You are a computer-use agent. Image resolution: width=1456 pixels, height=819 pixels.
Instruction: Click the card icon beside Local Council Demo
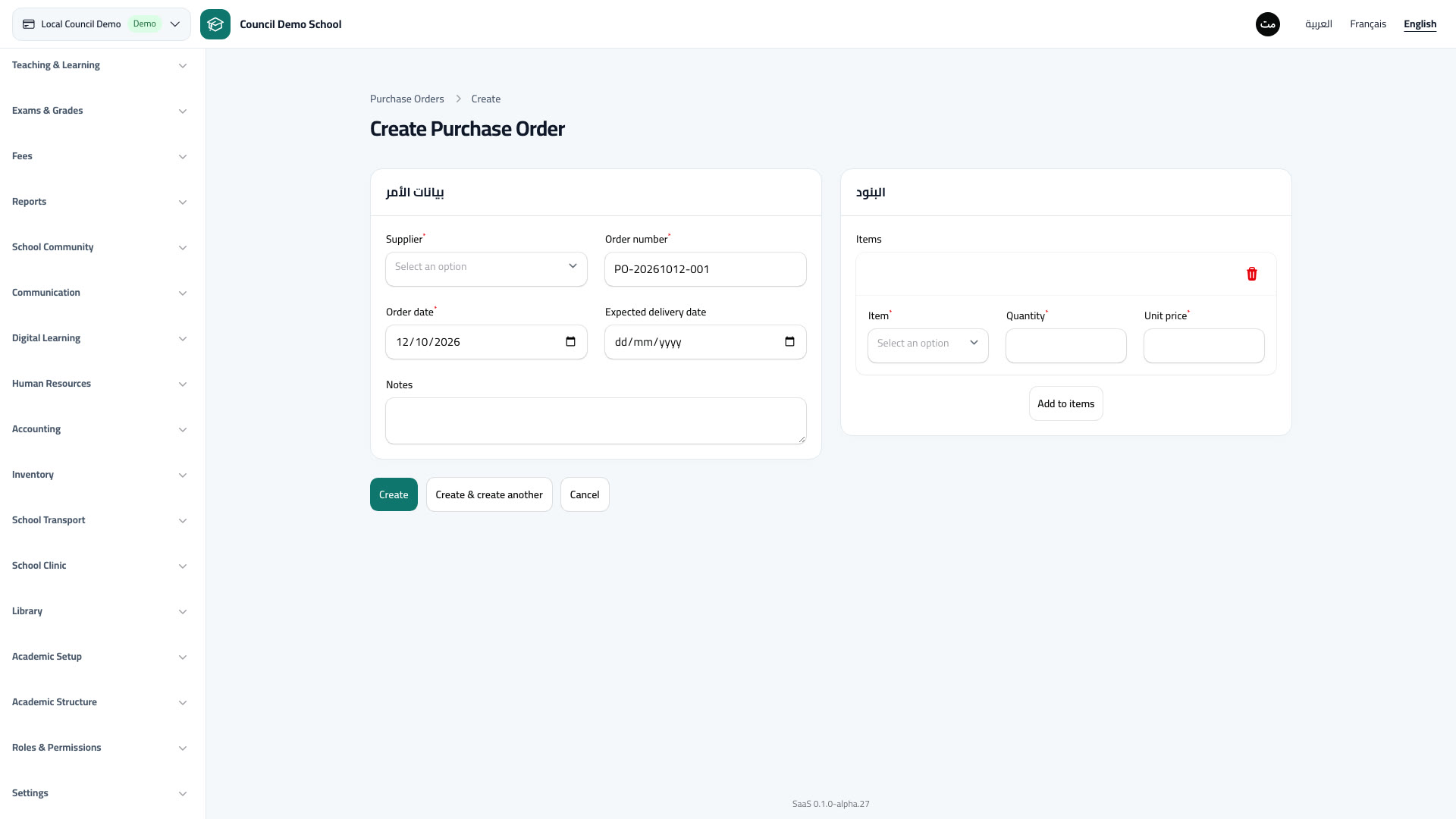point(29,24)
